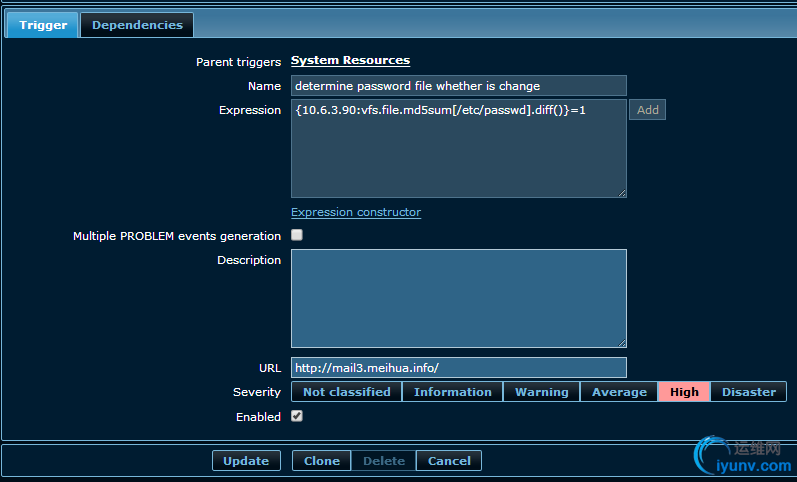Switch to the Dependencies tab
The image size is (797, 482).
(x=137, y=25)
